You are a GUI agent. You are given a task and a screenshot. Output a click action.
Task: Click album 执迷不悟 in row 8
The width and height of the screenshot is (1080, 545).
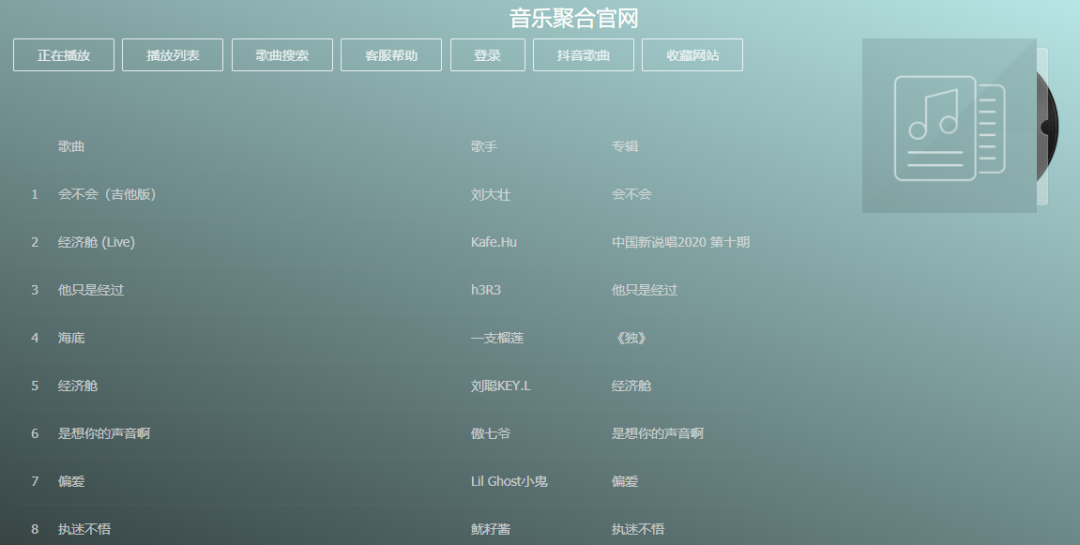(x=638, y=529)
